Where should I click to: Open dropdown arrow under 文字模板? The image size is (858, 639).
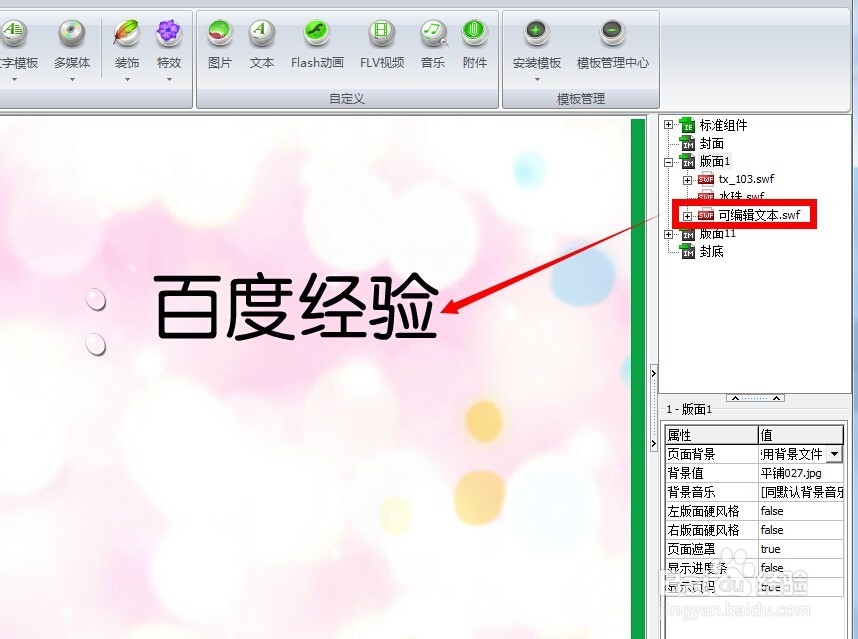click(x=14, y=80)
